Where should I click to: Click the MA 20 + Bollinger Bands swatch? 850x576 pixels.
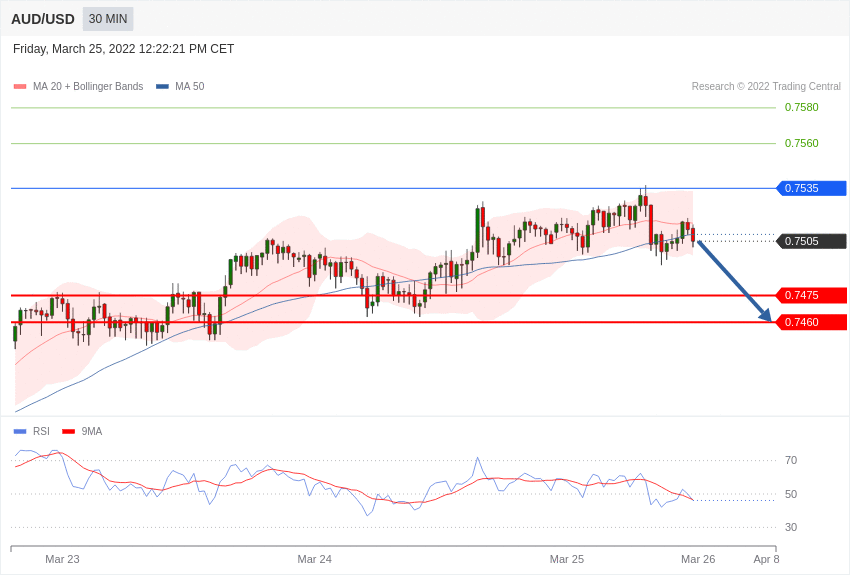coord(20,87)
